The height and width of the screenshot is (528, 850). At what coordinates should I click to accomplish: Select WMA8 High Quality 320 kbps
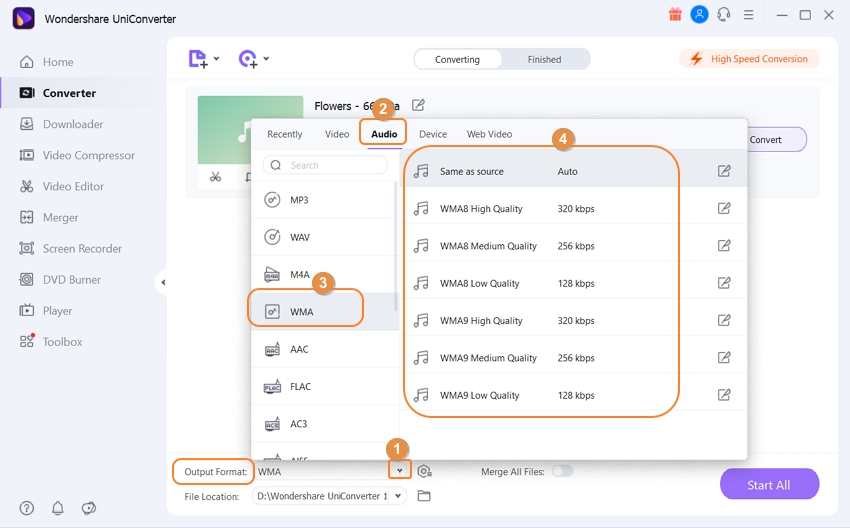click(x=575, y=209)
